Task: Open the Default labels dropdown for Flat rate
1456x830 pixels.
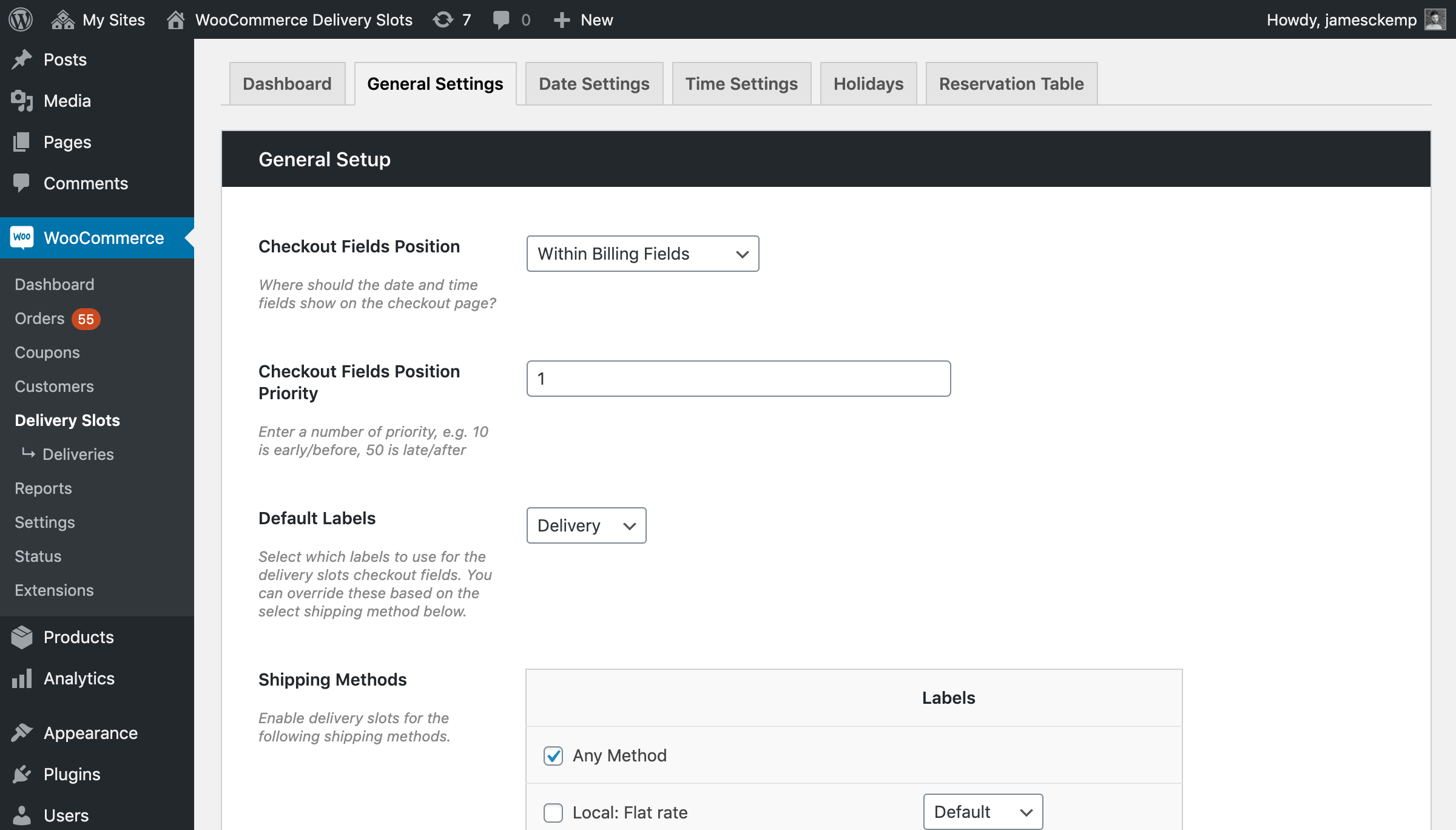Action: click(982, 811)
